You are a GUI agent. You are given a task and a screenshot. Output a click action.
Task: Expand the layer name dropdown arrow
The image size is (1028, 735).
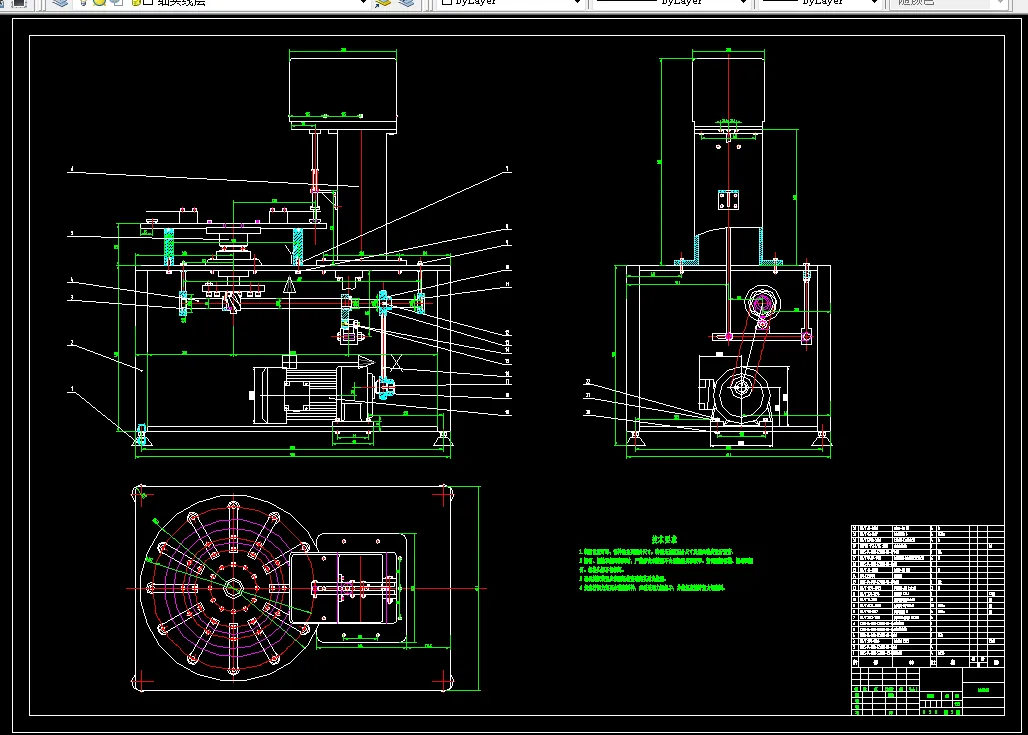(x=363, y=3)
